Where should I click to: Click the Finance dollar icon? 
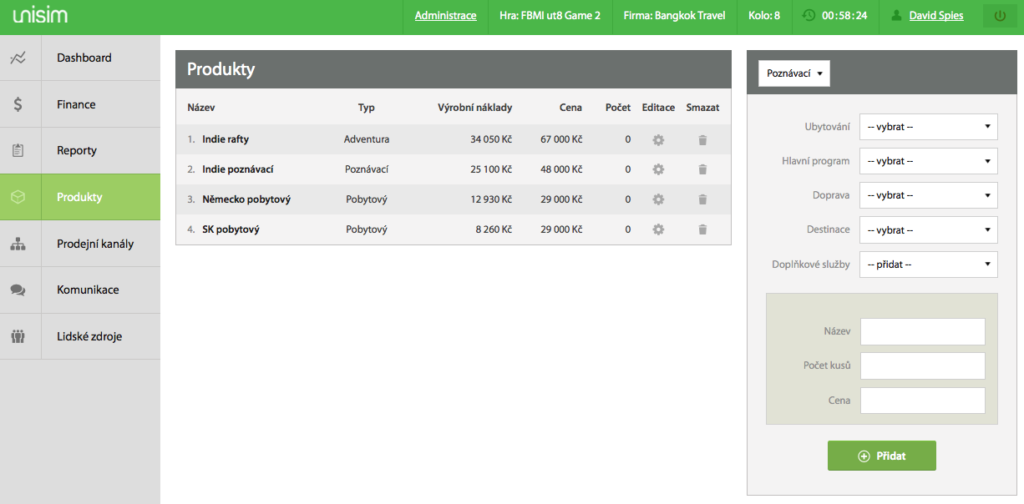[x=18, y=104]
